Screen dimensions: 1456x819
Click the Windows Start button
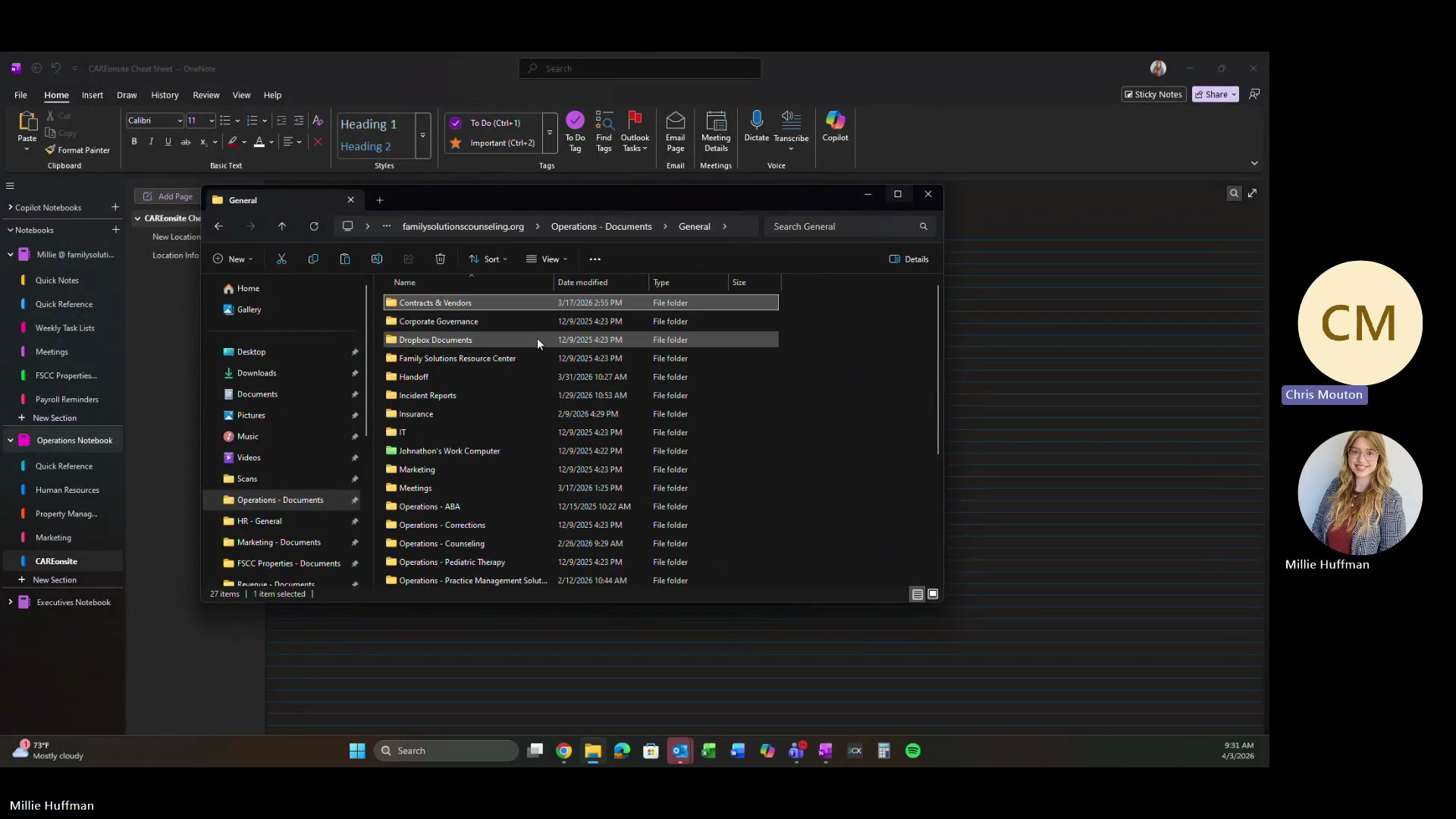[357, 751]
